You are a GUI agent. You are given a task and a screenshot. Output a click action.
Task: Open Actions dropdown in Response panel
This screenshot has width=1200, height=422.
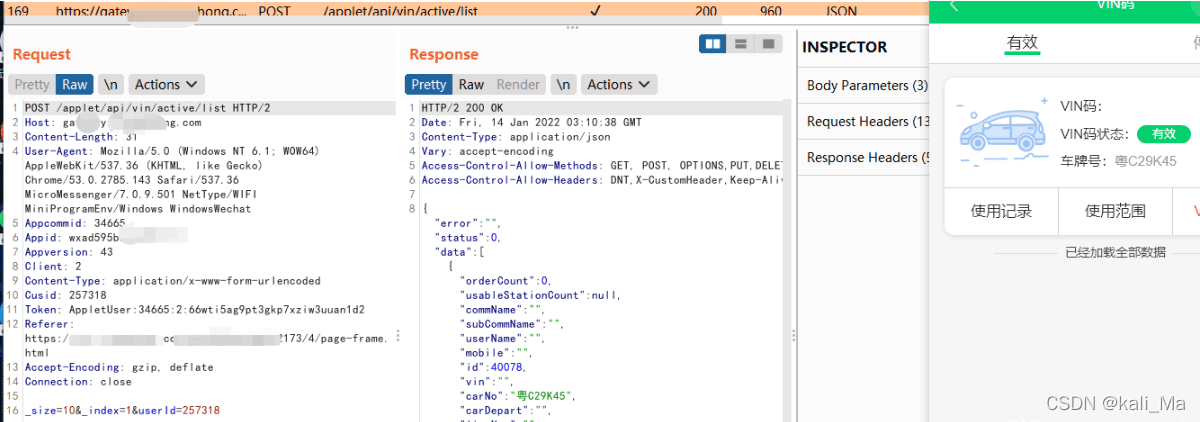coord(620,85)
